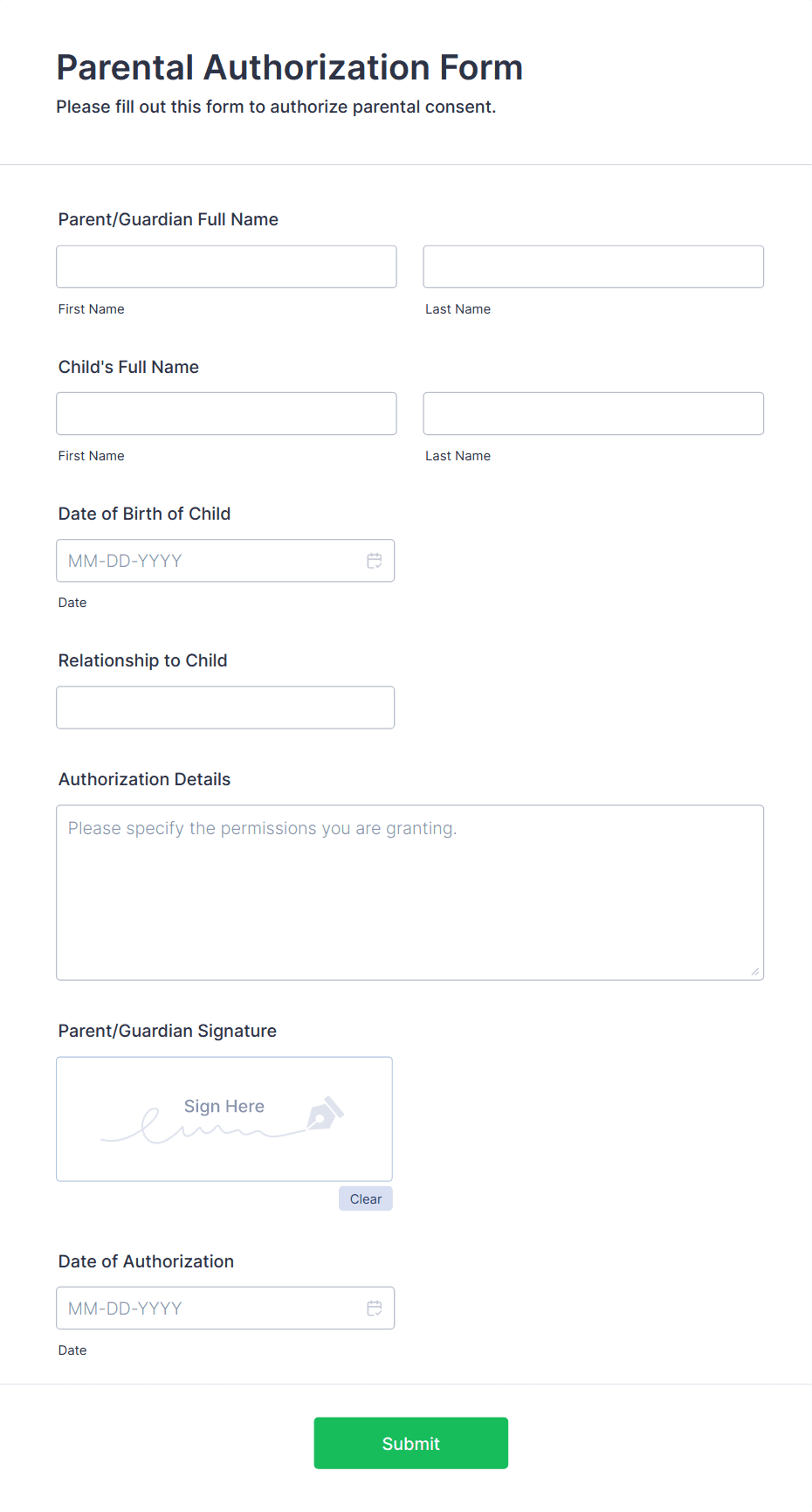Clear the signature
812x1512 pixels.
[365, 1199]
